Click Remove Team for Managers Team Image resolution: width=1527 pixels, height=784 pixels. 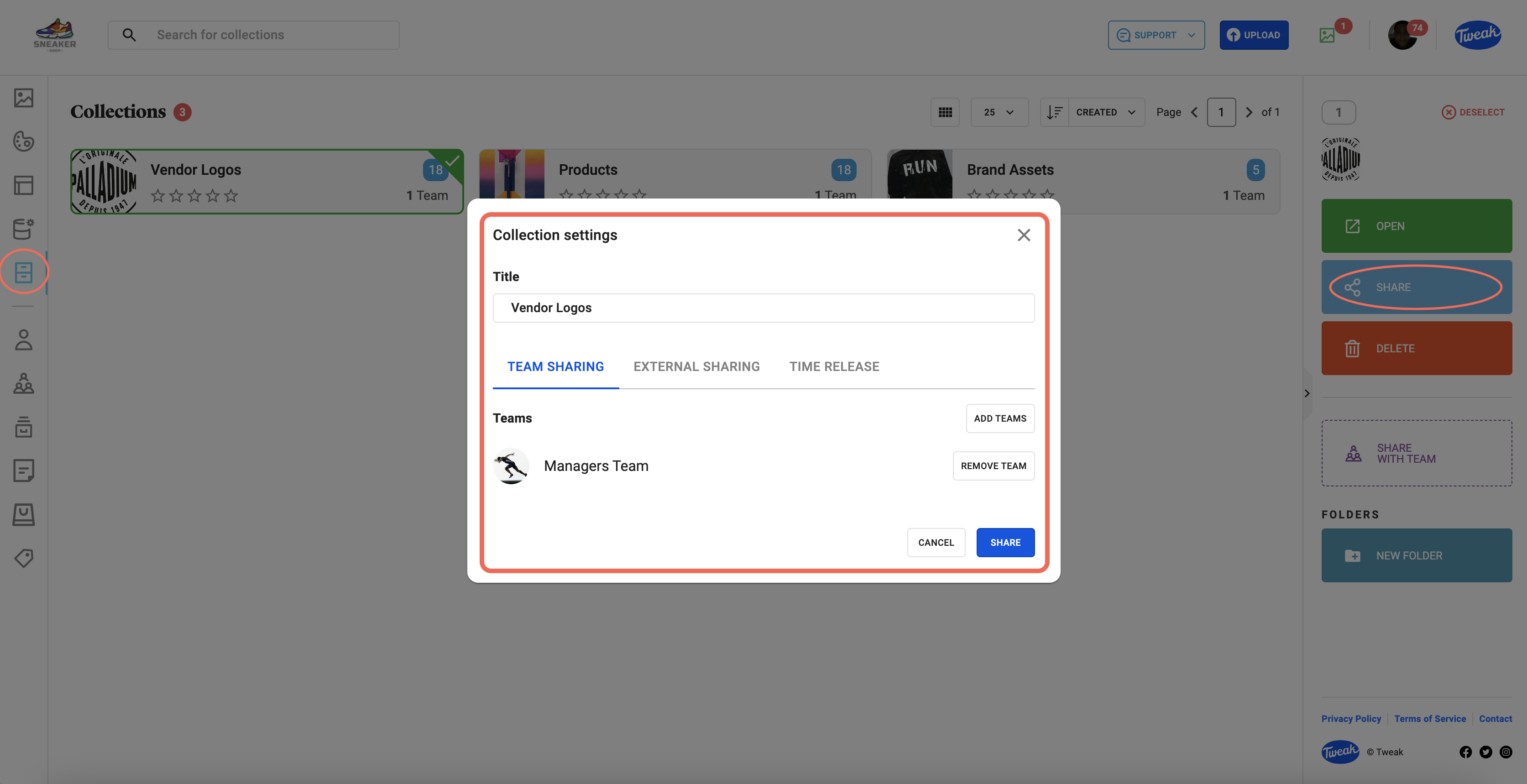point(993,466)
